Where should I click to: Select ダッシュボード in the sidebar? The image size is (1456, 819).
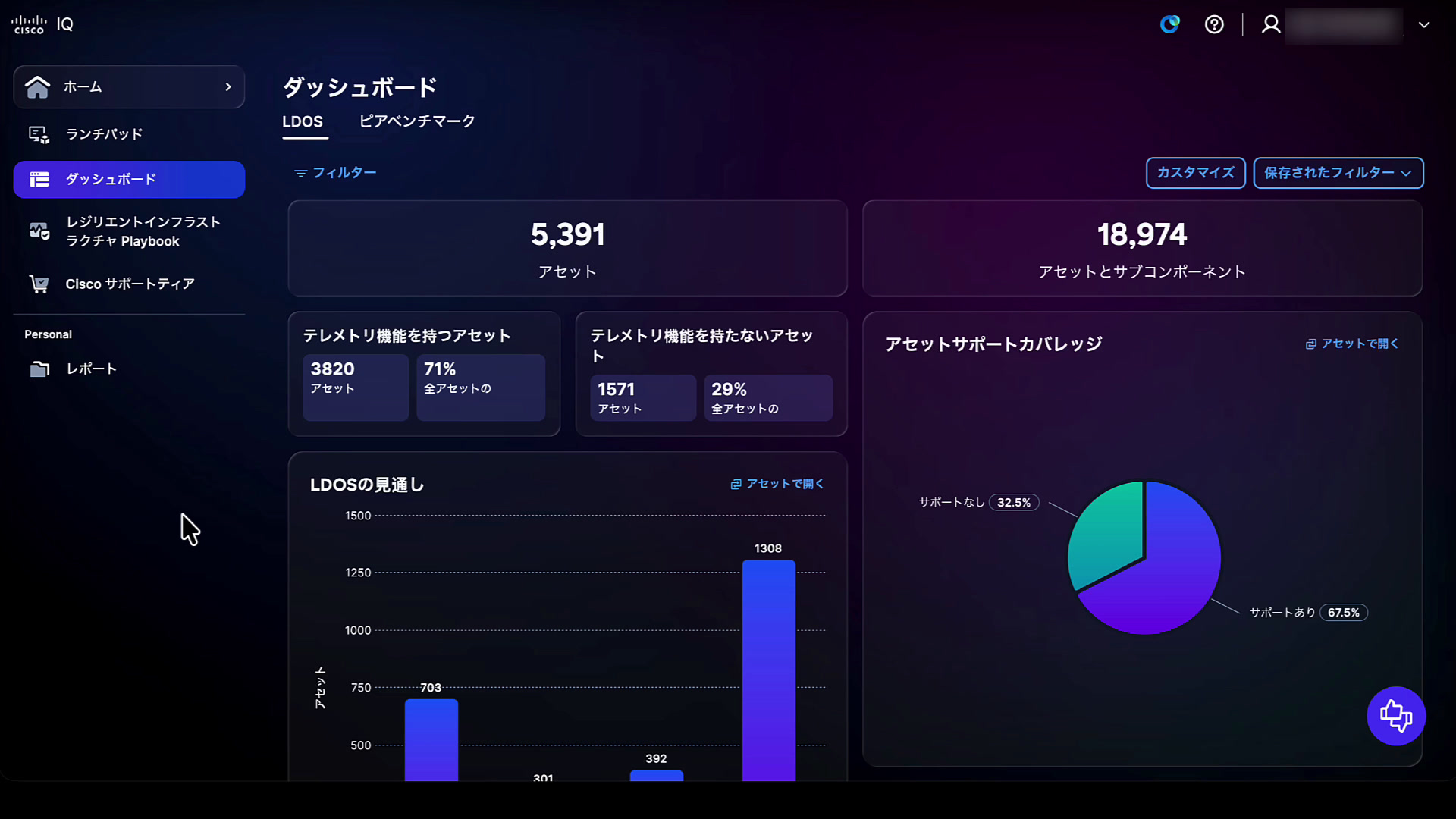point(129,179)
